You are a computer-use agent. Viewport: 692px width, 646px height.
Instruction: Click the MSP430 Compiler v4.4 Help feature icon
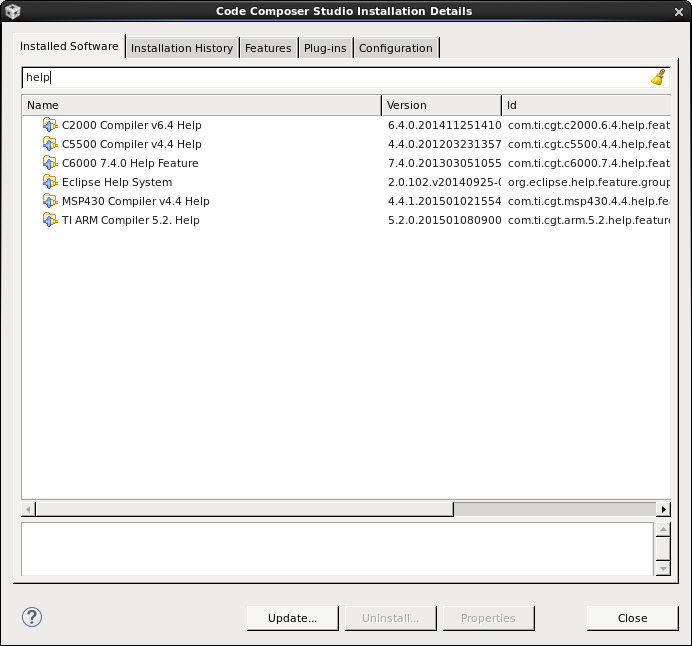pos(50,201)
